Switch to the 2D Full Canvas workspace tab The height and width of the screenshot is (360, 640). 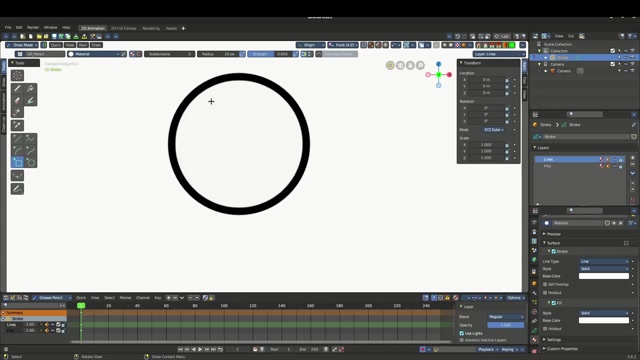[x=124, y=28]
